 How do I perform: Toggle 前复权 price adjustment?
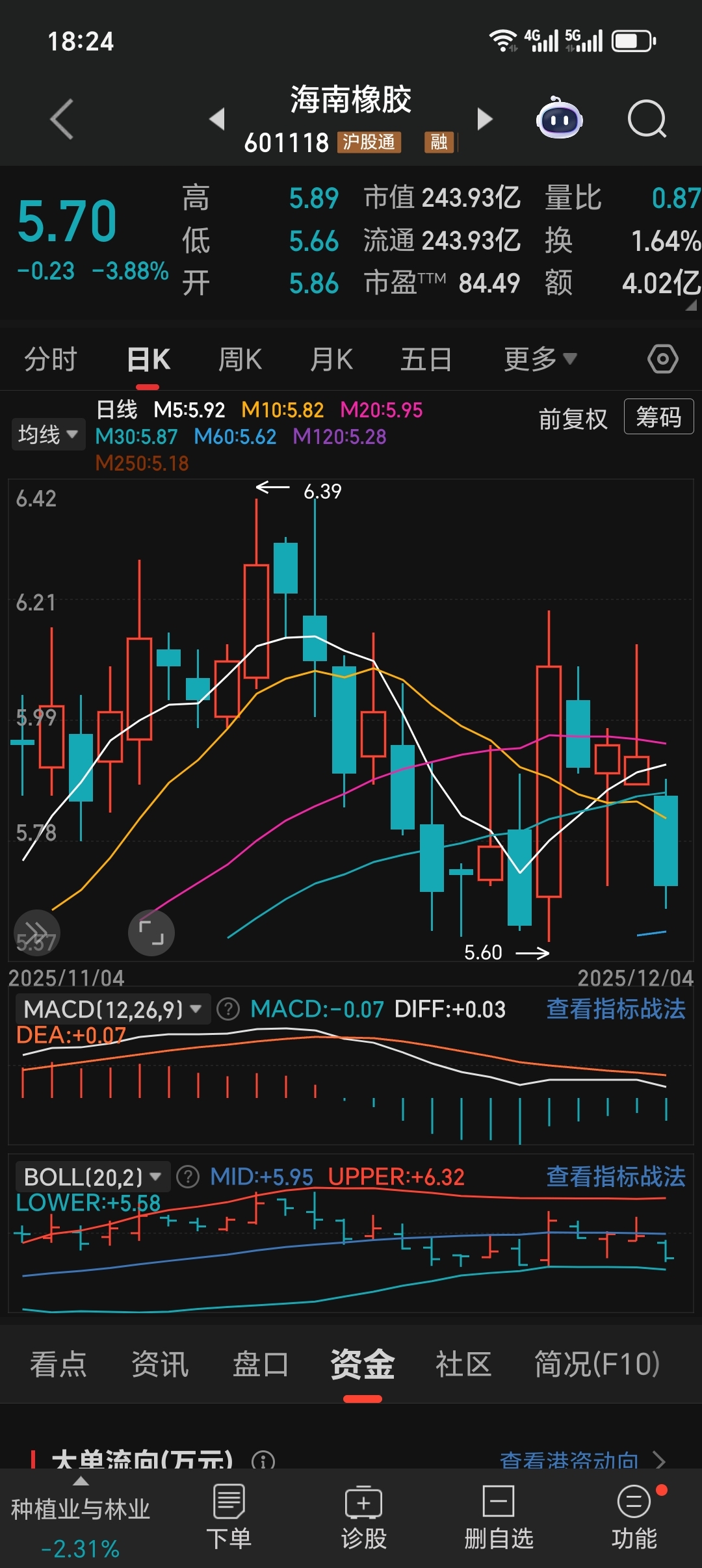573,419
